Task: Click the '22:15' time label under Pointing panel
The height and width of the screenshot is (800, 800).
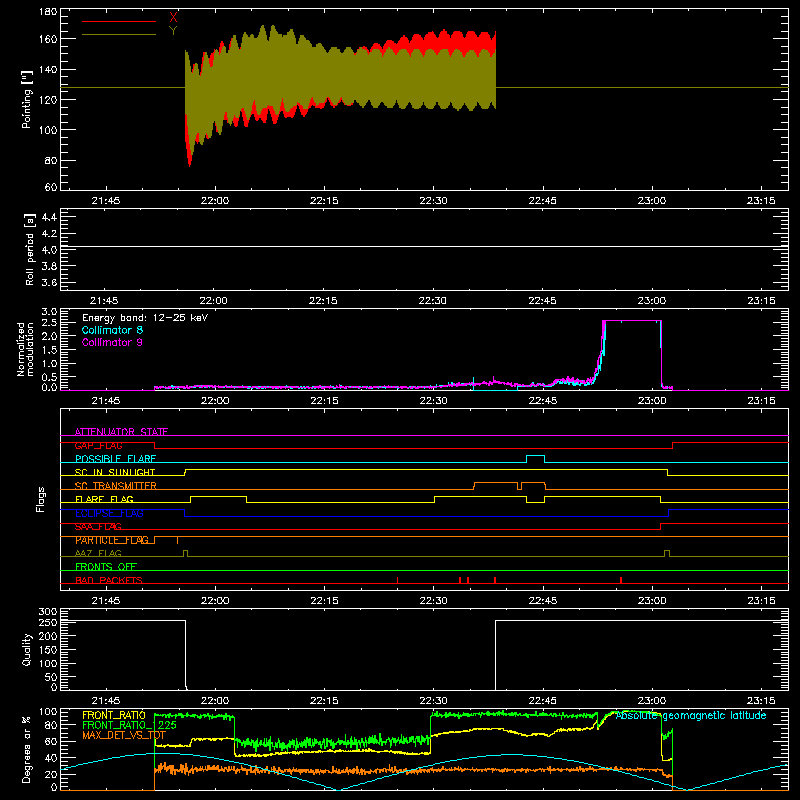Action: 324,201
